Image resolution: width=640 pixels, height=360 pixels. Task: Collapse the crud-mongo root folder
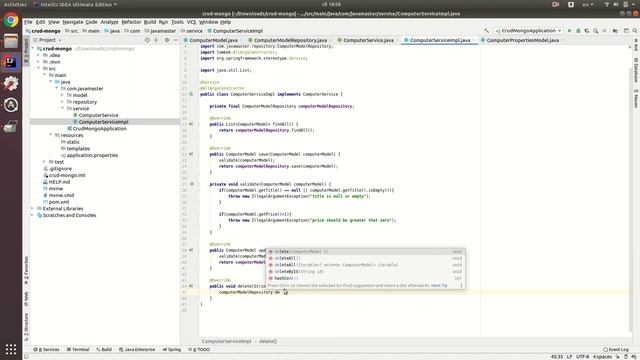click(x=33, y=48)
